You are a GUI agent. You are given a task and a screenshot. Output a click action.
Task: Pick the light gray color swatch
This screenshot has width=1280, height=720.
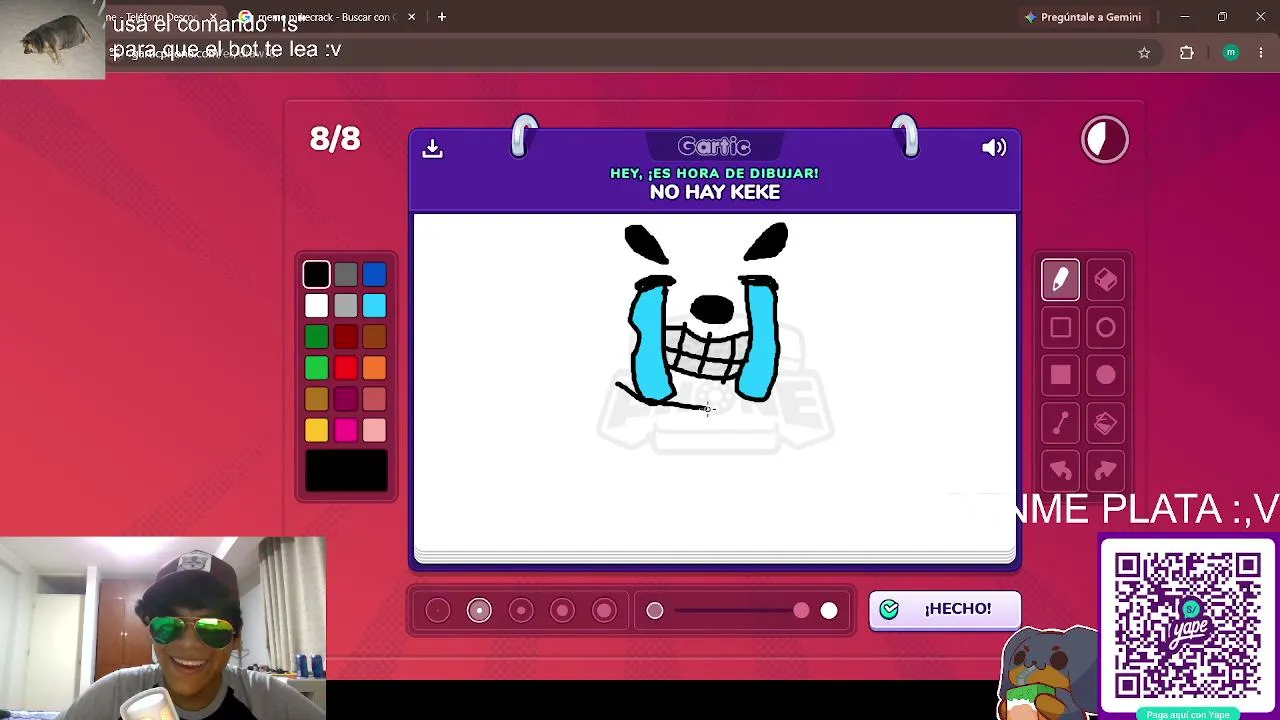[x=345, y=305]
